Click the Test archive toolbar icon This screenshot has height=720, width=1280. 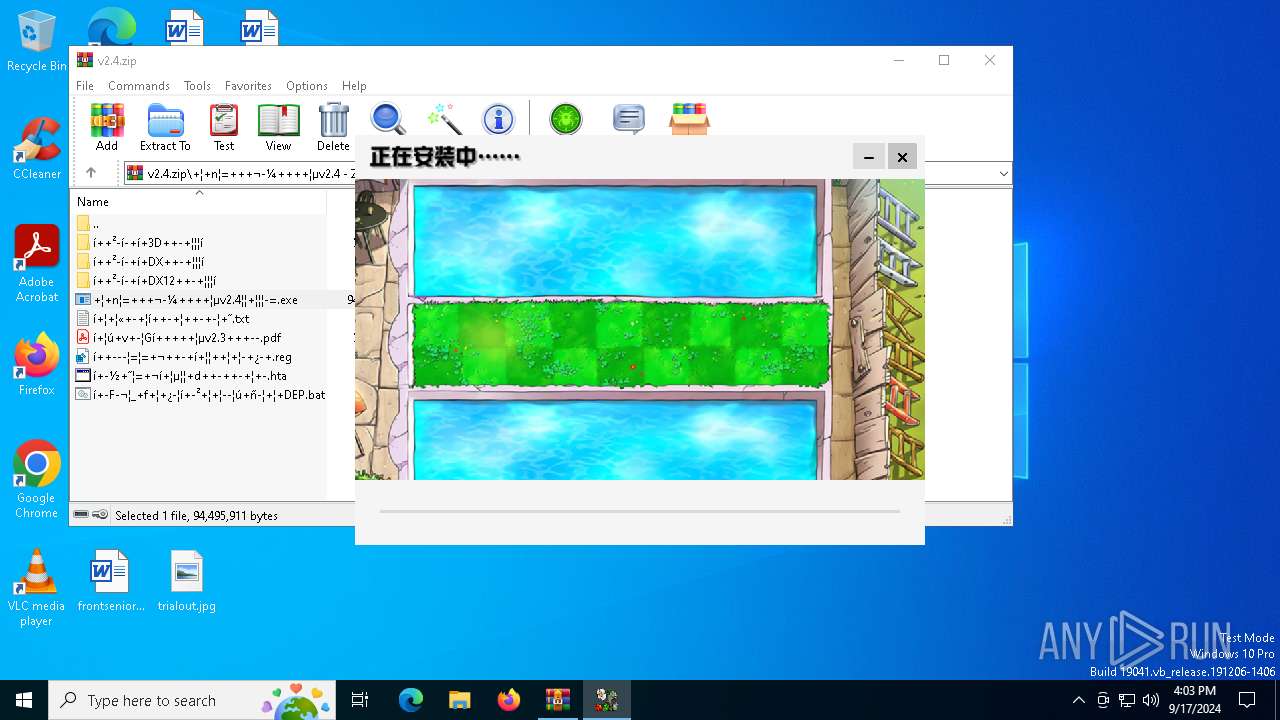[224, 126]
